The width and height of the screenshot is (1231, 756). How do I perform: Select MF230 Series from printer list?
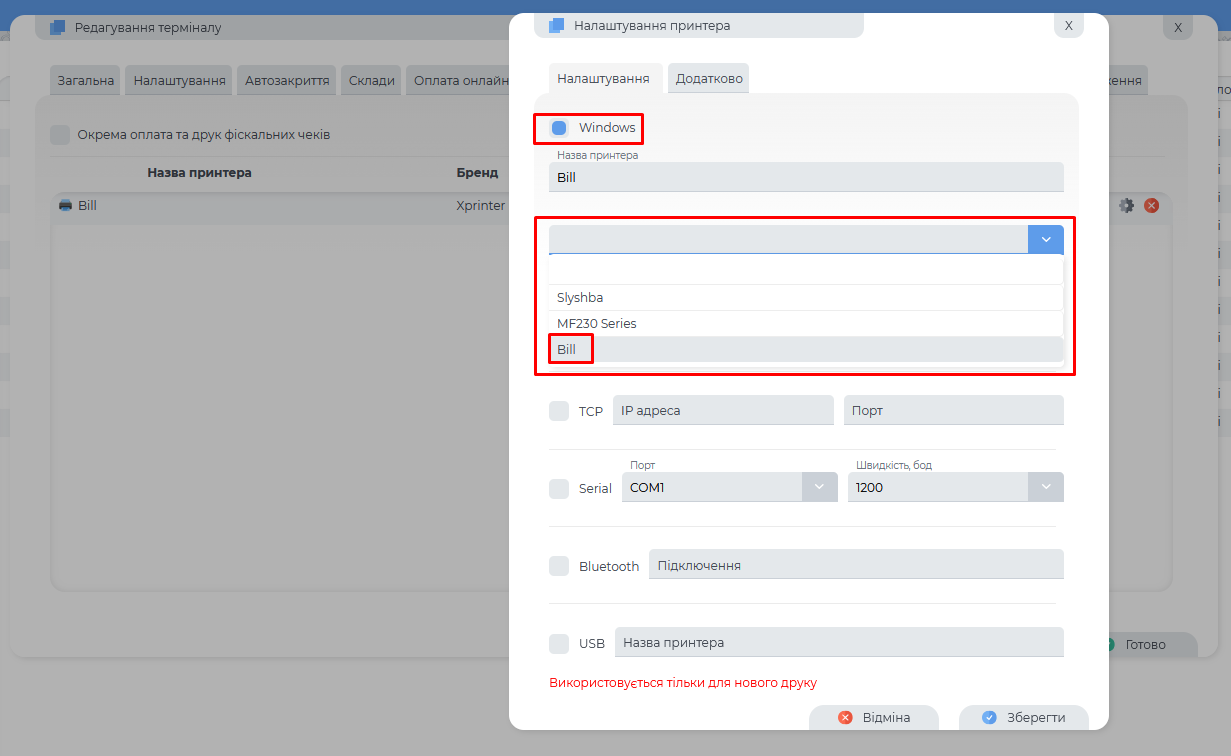[x=596, y=324]
